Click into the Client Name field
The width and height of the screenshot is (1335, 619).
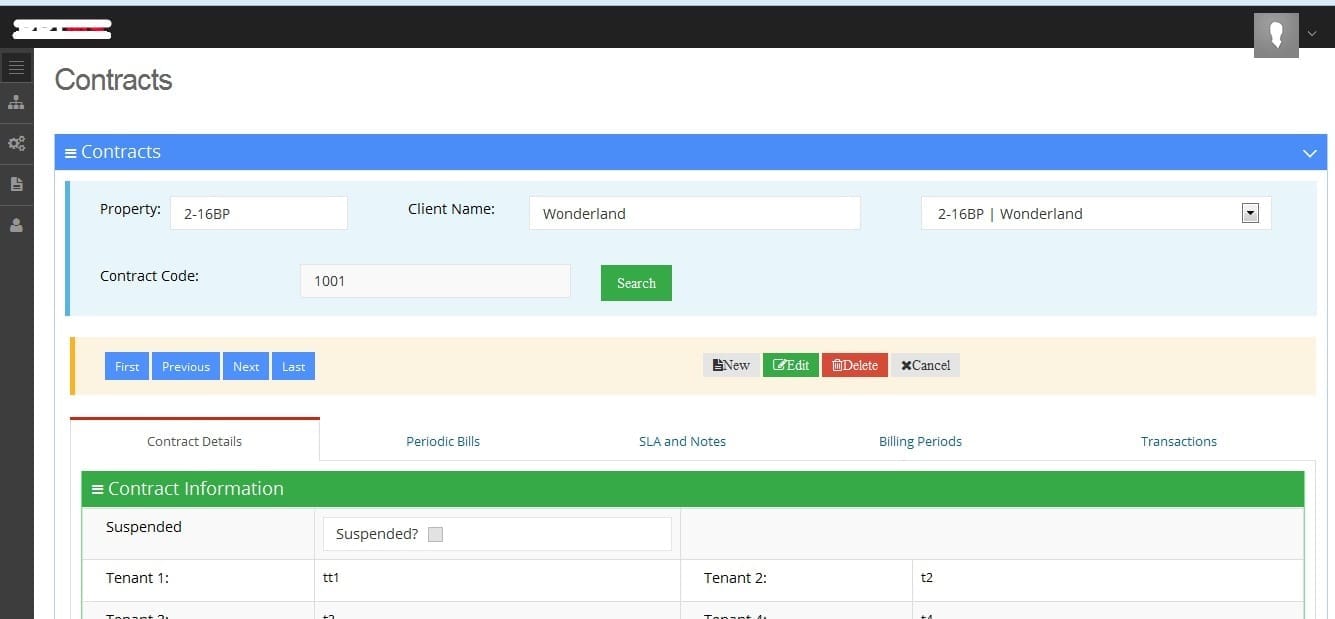click(694, 213)
